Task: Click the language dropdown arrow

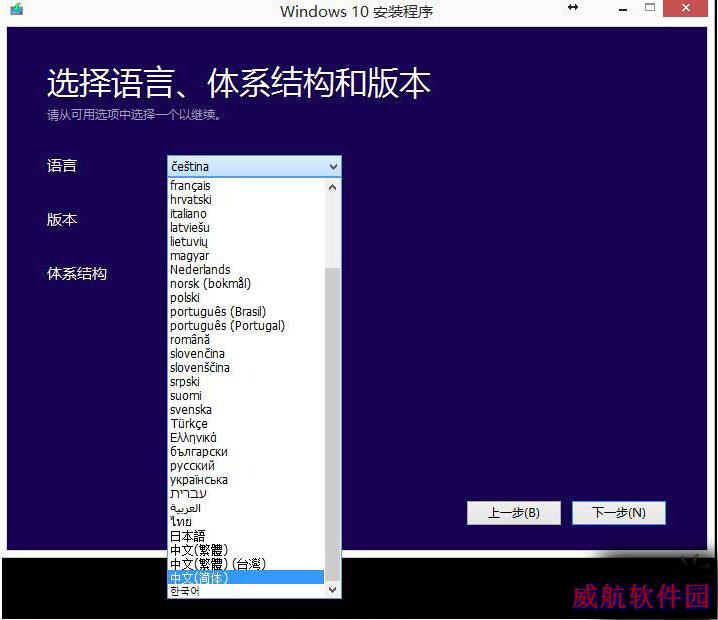Action: (333, 167)
